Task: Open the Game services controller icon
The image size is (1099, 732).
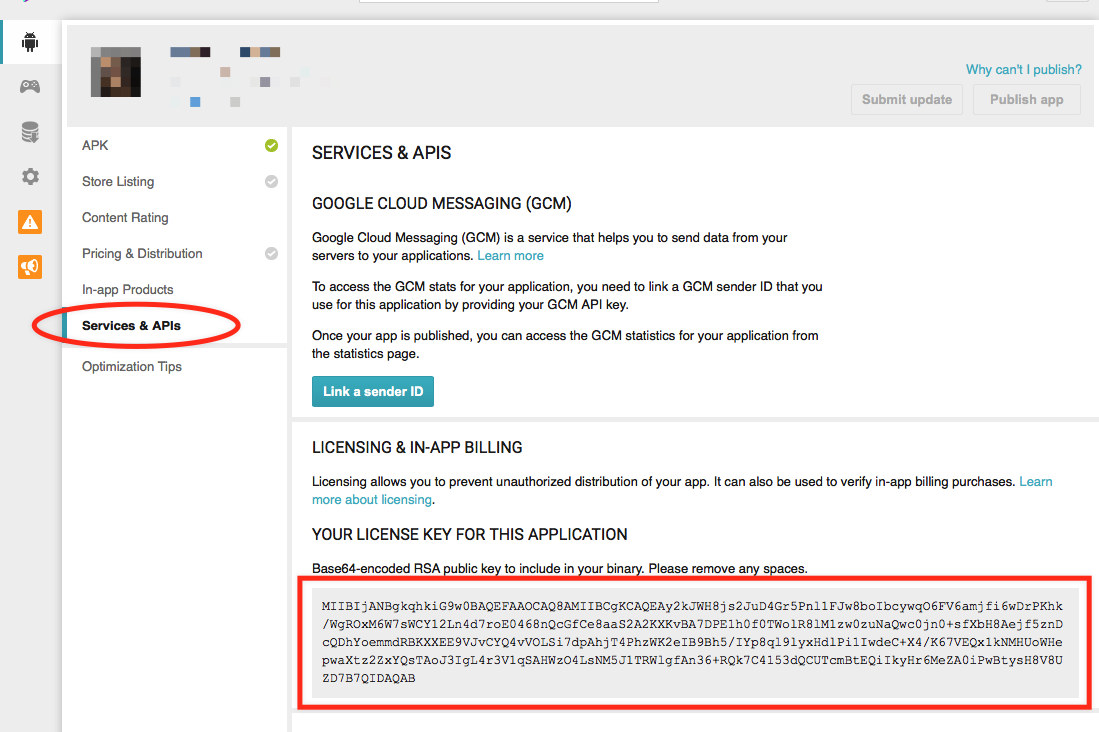Action: click(30, 86)
